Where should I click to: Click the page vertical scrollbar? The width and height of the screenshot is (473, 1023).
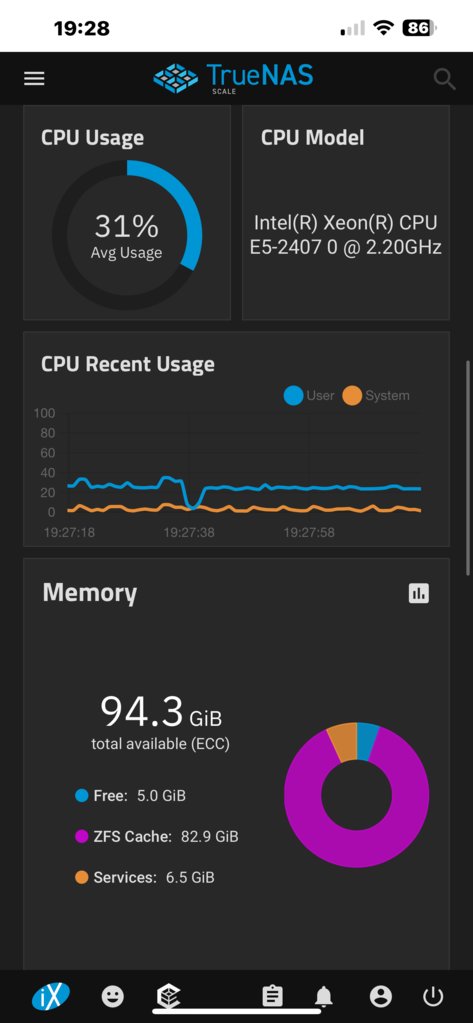468,467
